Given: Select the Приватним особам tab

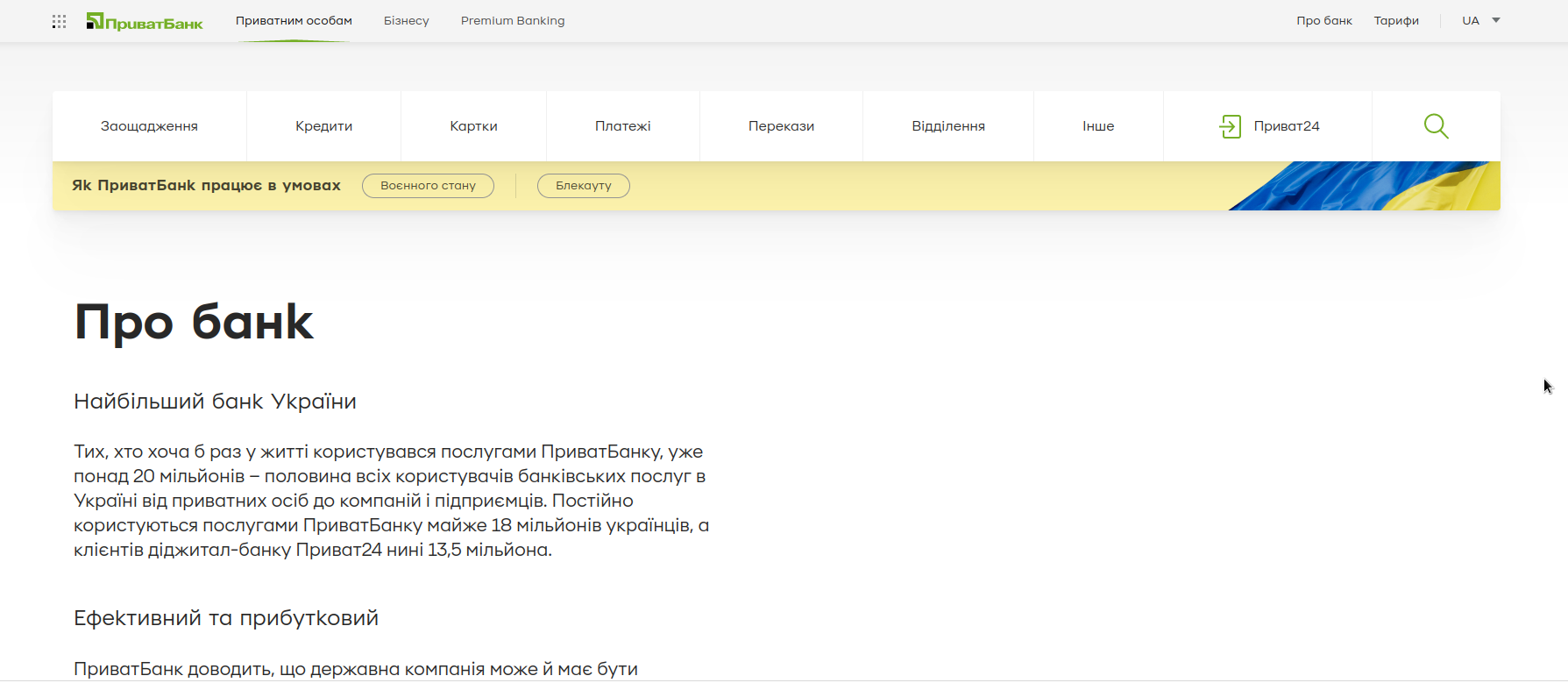Looking at the screenshot, I should [294, 20].
